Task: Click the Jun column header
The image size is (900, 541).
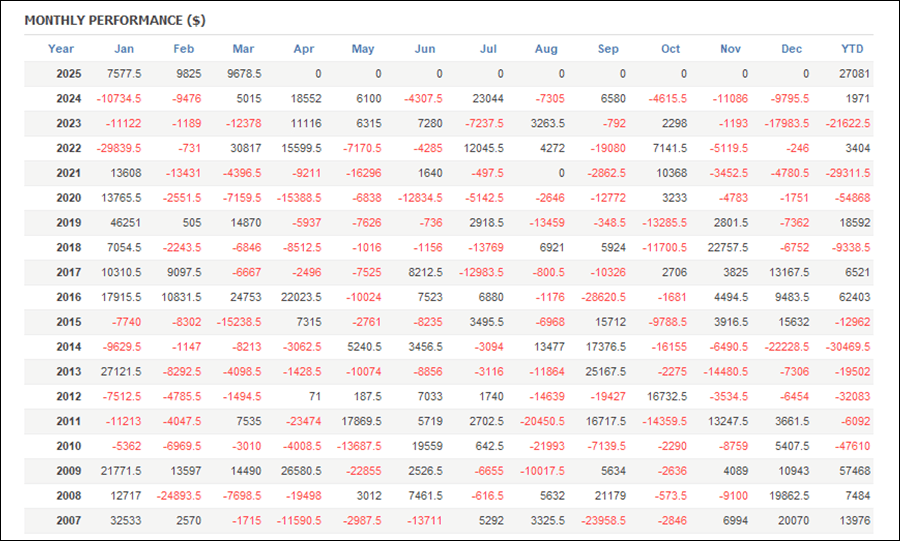Action: point(425,49)
